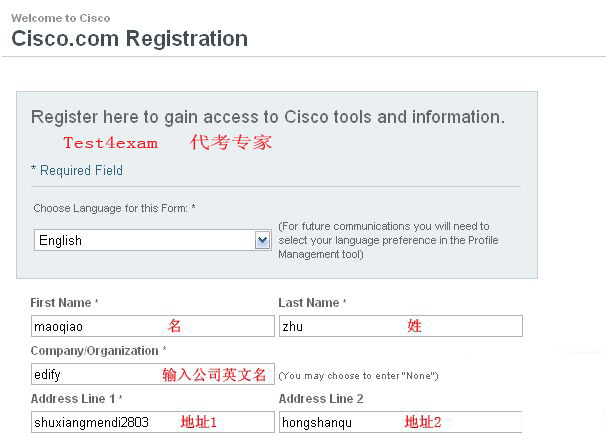Viewport: 606px width, 436px height.
Task: Open the language dropdown arrow
Action: point(263,240)
